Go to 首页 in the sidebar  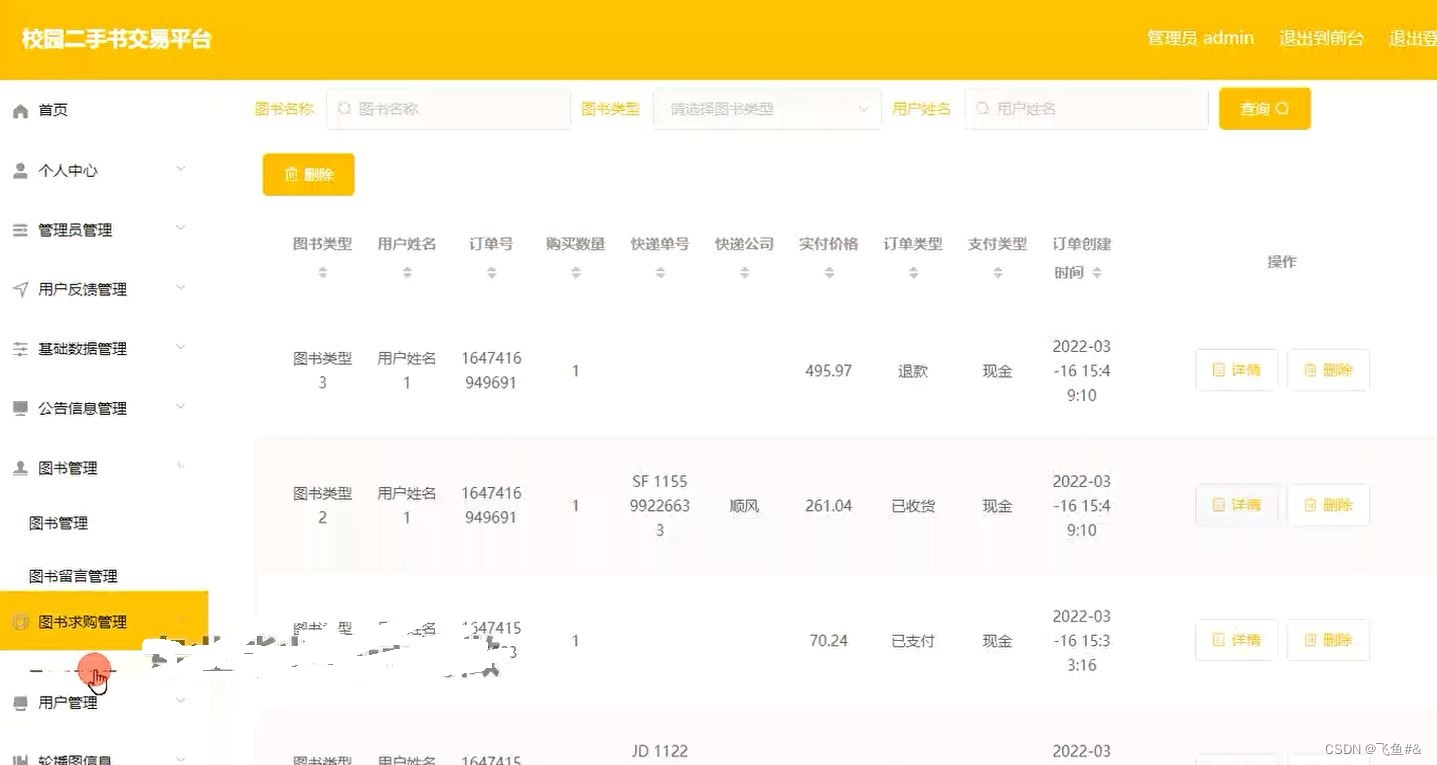point(53,110)
